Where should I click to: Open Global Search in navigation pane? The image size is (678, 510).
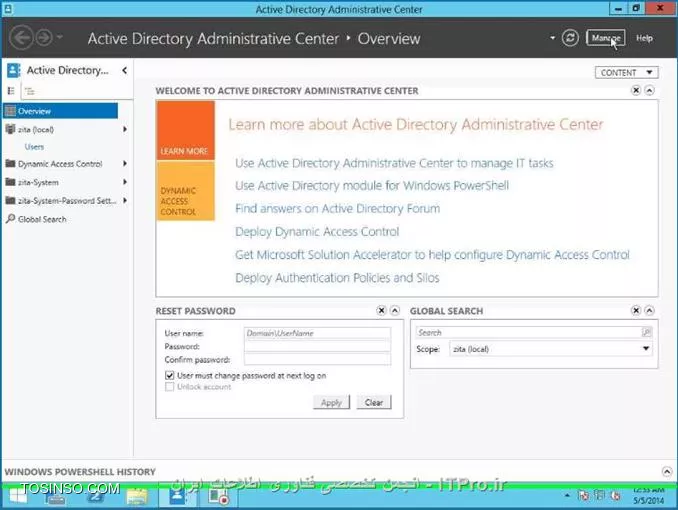point(42,219)
